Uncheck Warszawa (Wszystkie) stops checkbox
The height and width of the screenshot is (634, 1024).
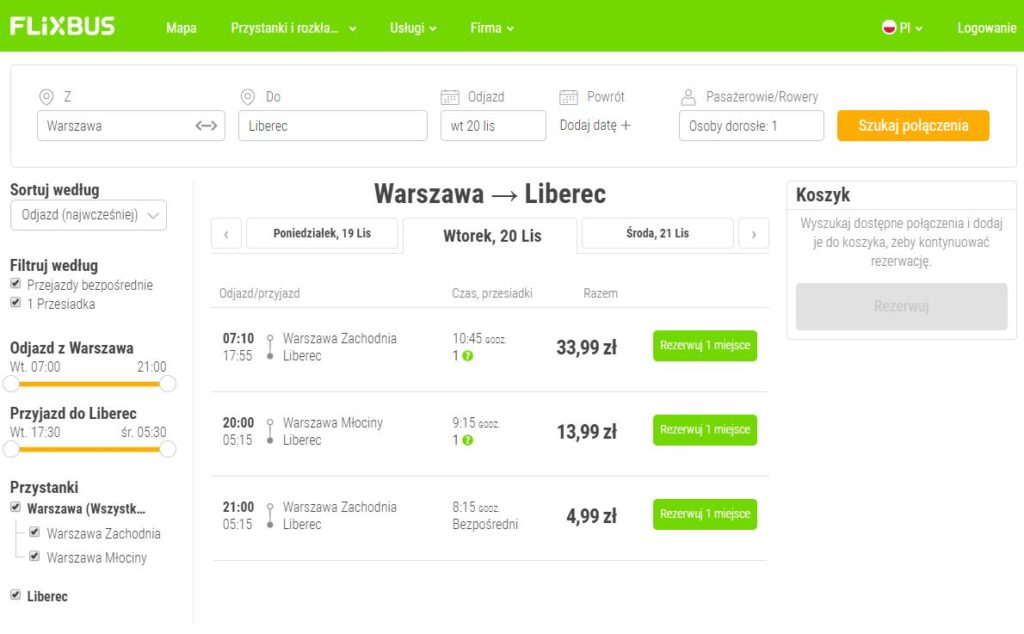(16, 507)
